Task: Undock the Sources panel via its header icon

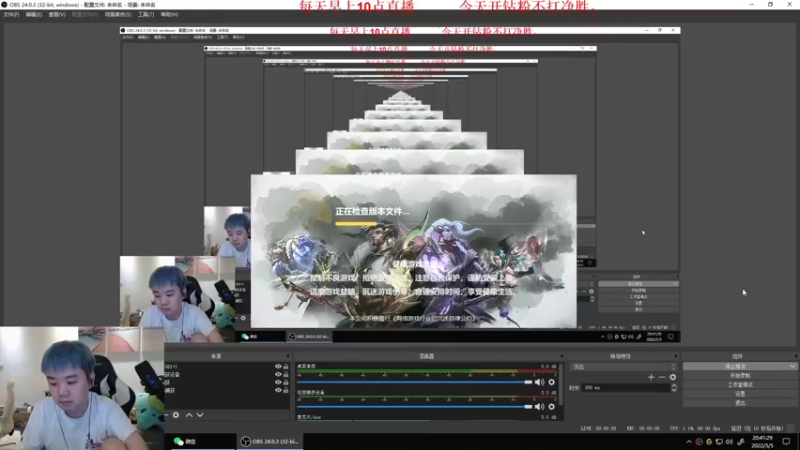Action: pyautogui.click(x=288, y=356)
